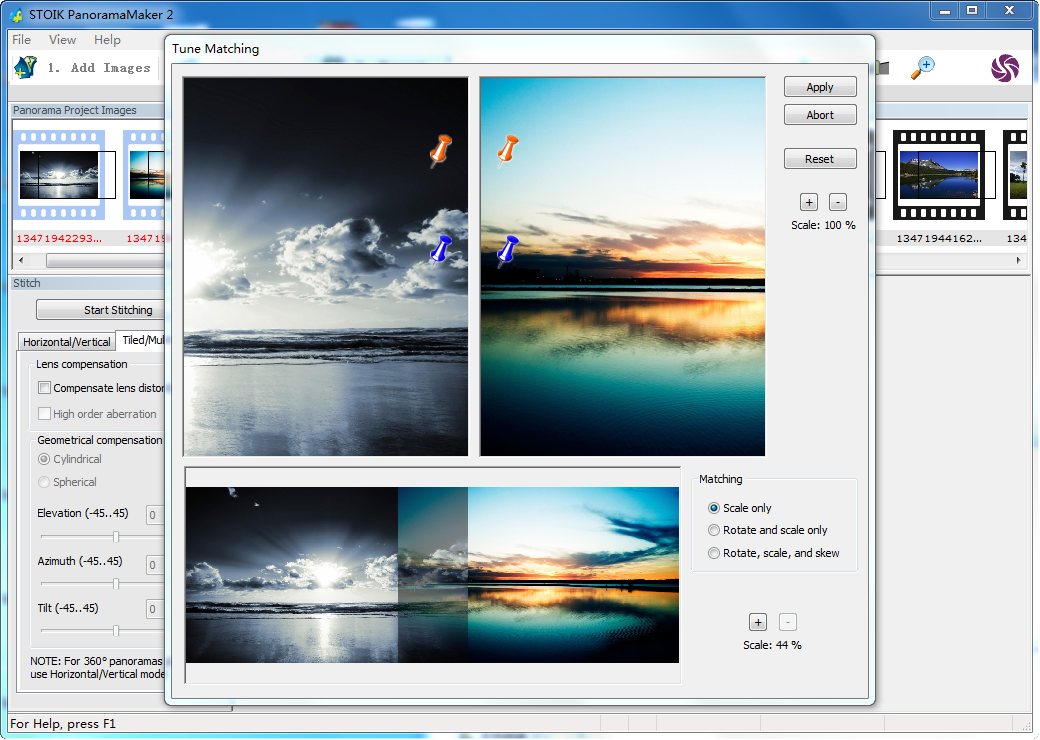Screen dimensions: 1040x740
Task: Zoom out top preview with minus button
Action: point(838,203)
